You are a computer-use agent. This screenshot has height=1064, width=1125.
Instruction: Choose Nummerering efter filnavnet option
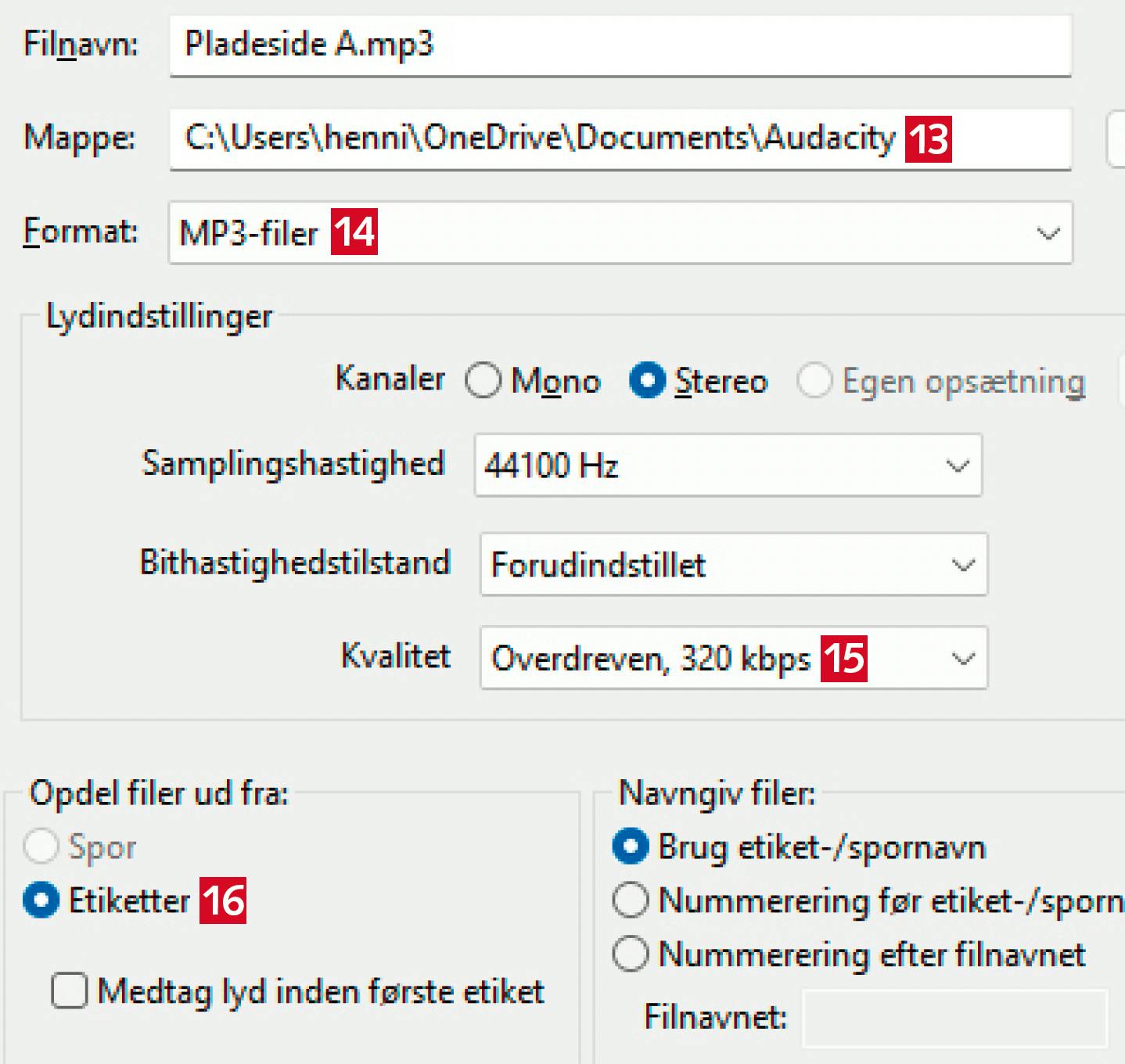tap(631, 954)
